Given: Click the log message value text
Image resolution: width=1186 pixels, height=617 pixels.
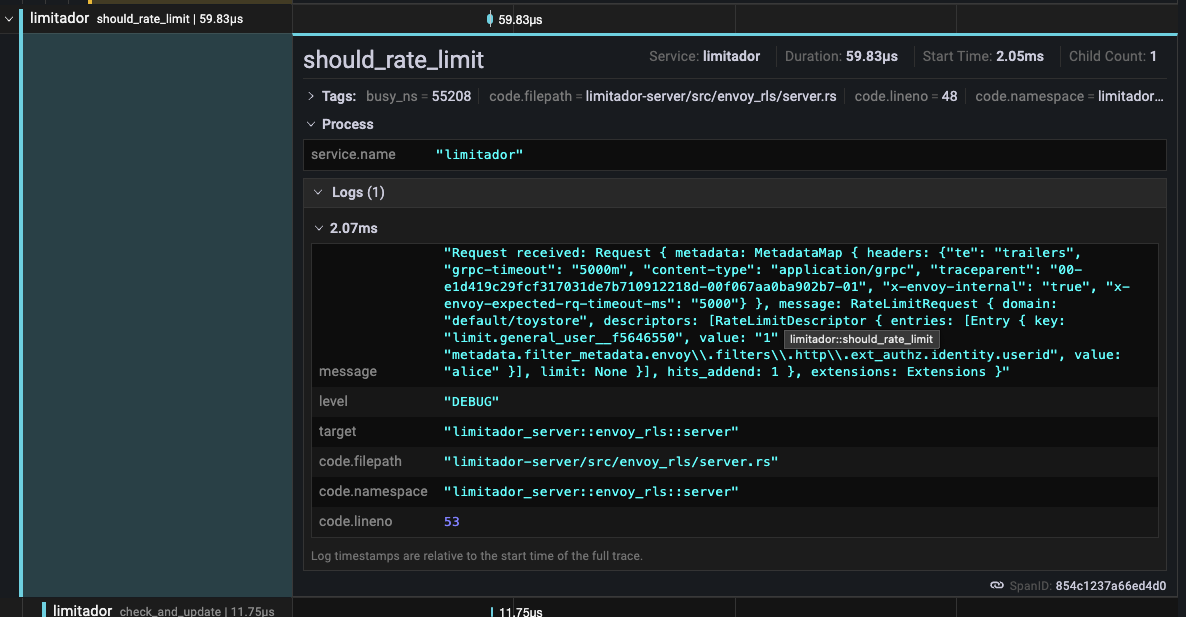Looking at the screenshot, I should point(760,312).
